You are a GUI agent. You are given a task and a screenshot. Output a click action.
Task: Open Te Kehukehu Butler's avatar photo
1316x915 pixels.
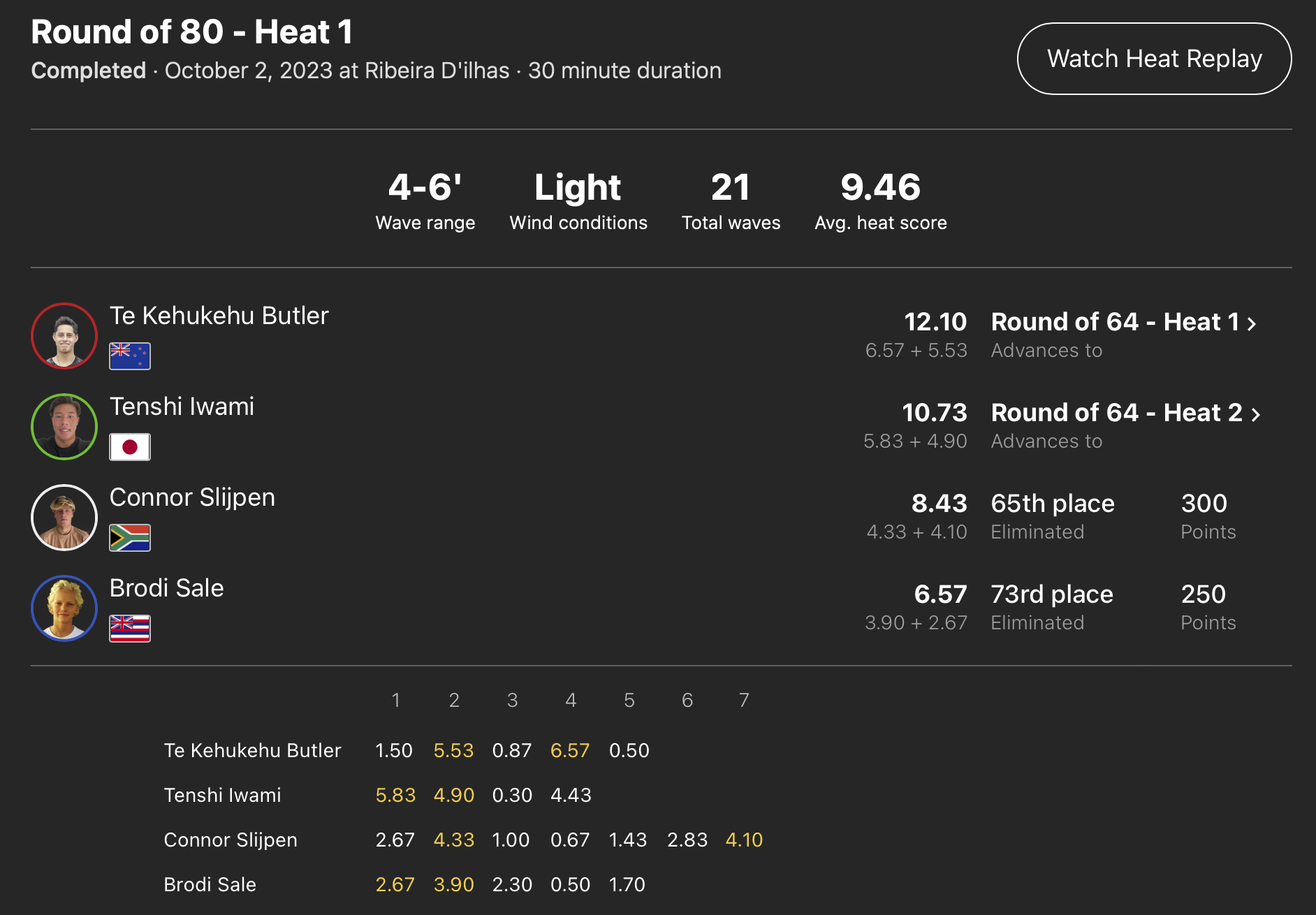64,336
